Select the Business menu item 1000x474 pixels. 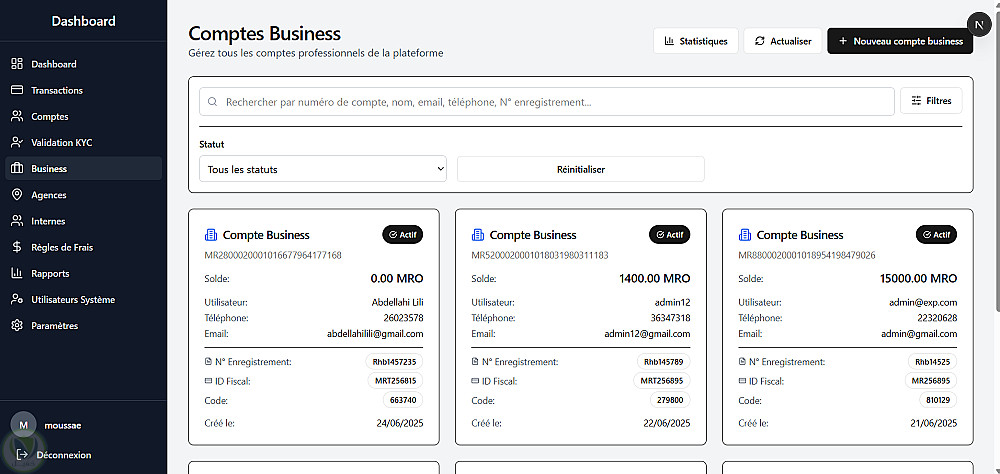pos(49,169)
